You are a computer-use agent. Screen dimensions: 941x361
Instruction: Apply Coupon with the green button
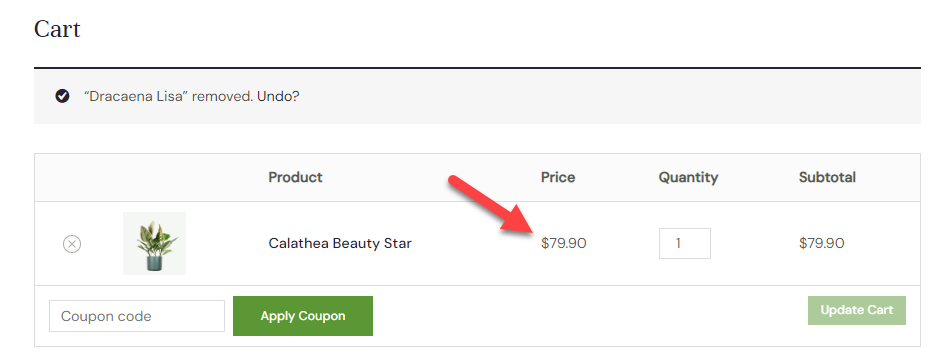click(x=302, y=316)
